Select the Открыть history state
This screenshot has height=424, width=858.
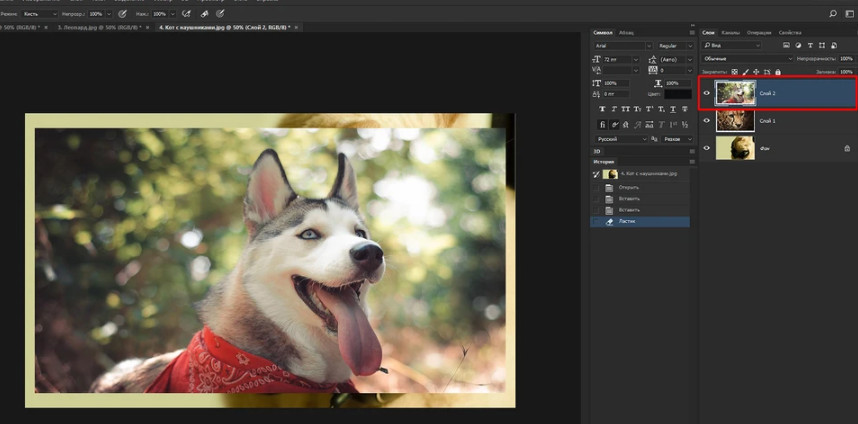point(628,187)
